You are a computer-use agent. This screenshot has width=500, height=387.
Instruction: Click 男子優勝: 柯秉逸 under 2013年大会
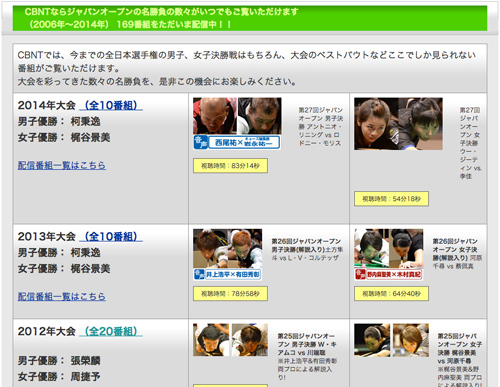point(59,253)
